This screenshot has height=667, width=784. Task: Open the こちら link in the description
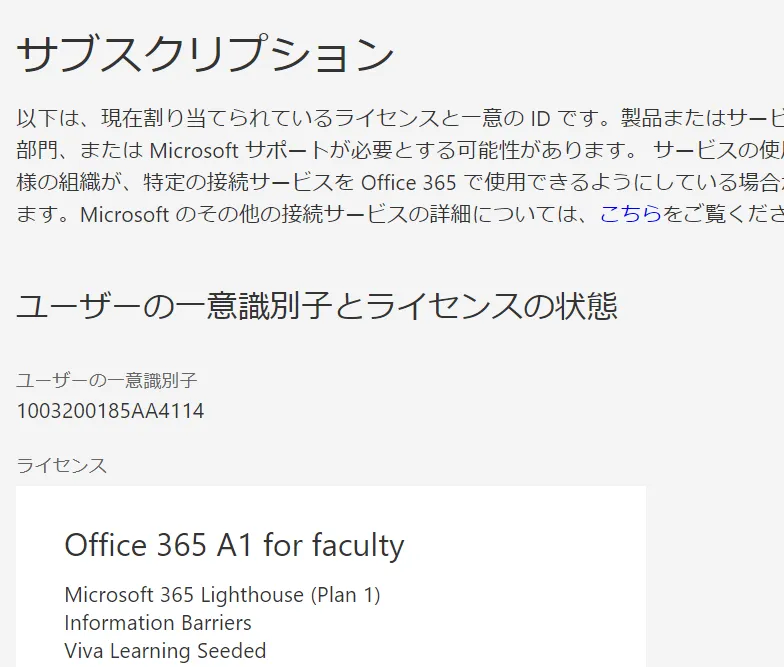point(630,215)
